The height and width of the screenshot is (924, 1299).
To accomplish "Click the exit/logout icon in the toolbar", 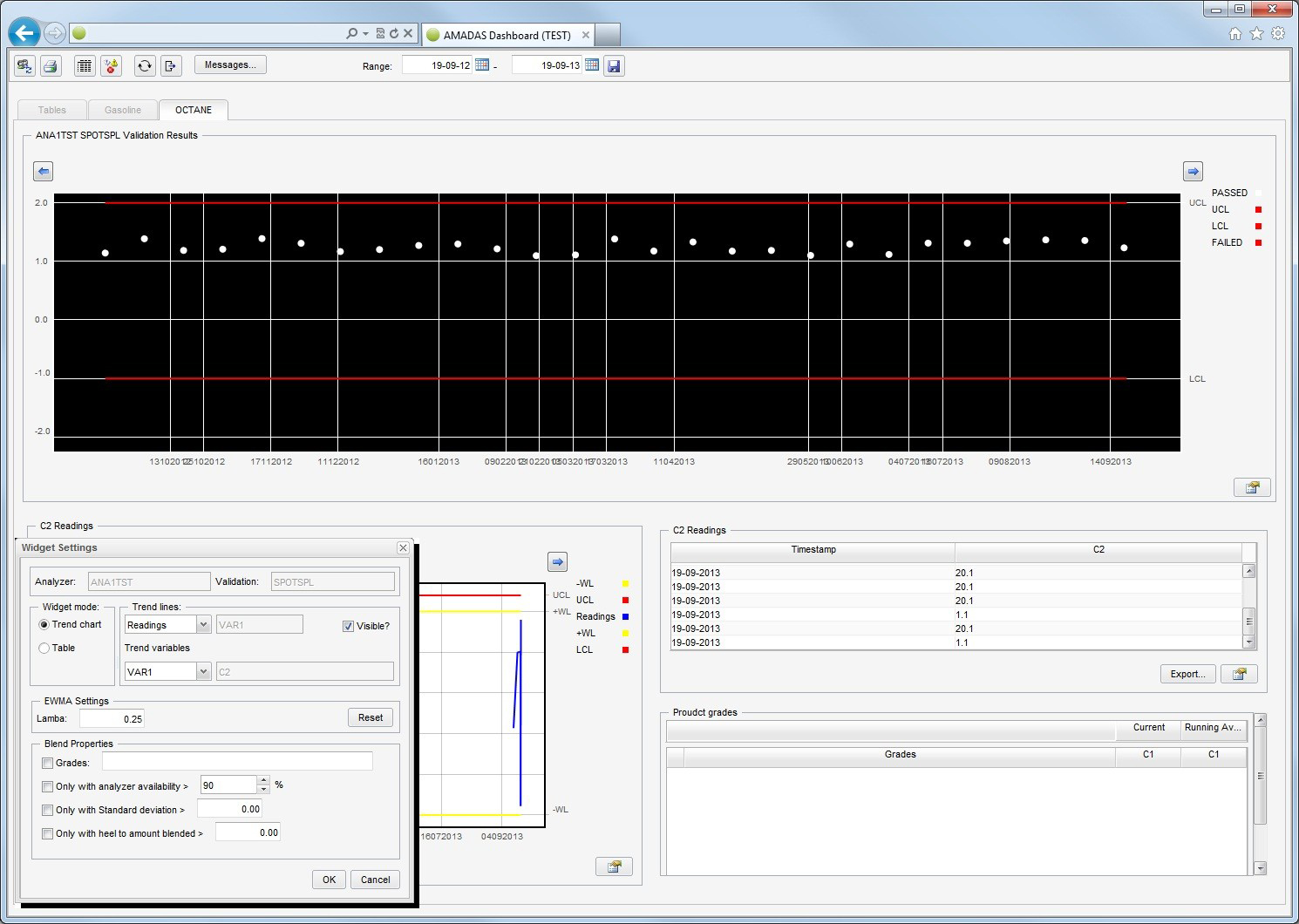I will click(171, 65).
